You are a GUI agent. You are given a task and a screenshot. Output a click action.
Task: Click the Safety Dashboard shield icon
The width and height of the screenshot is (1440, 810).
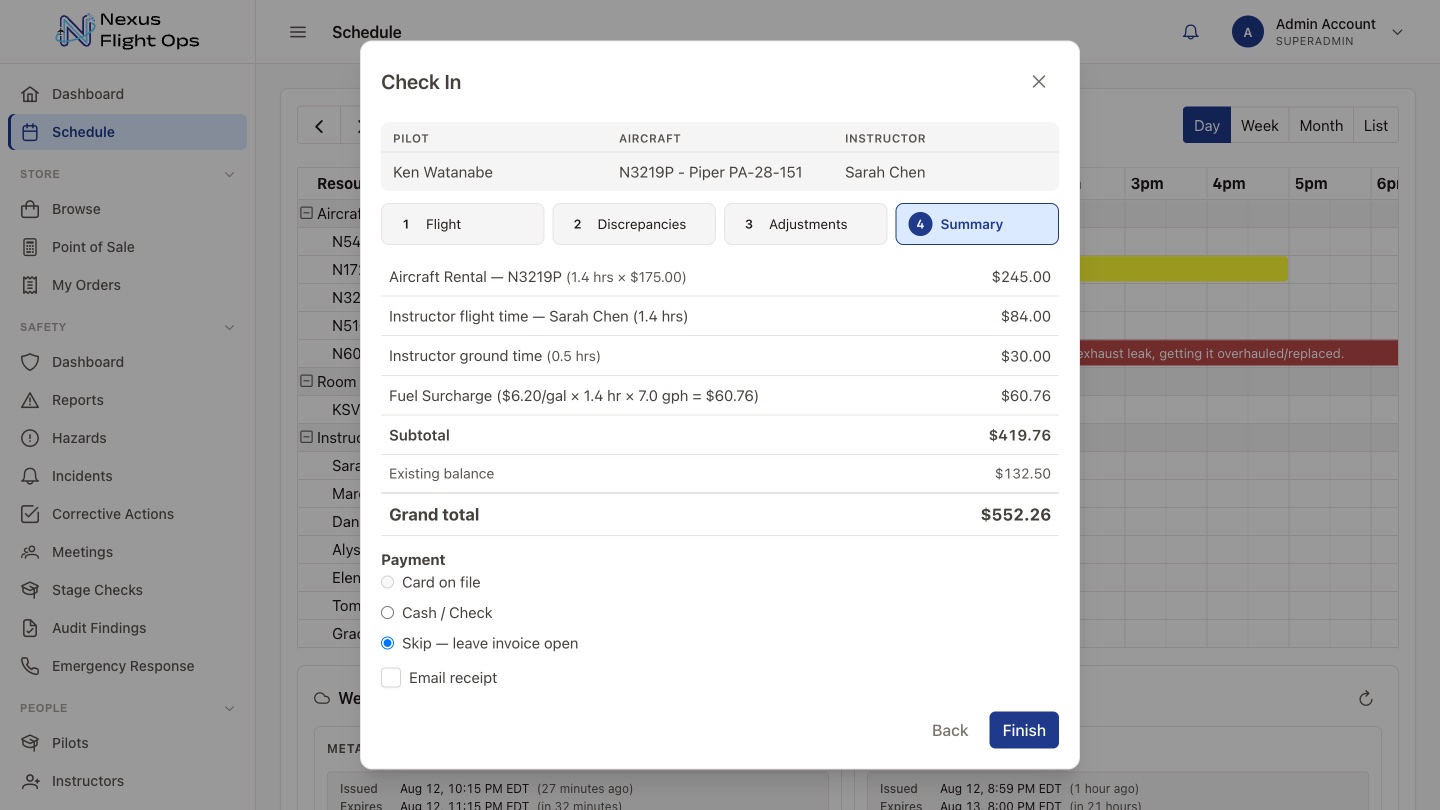point(31,362)
